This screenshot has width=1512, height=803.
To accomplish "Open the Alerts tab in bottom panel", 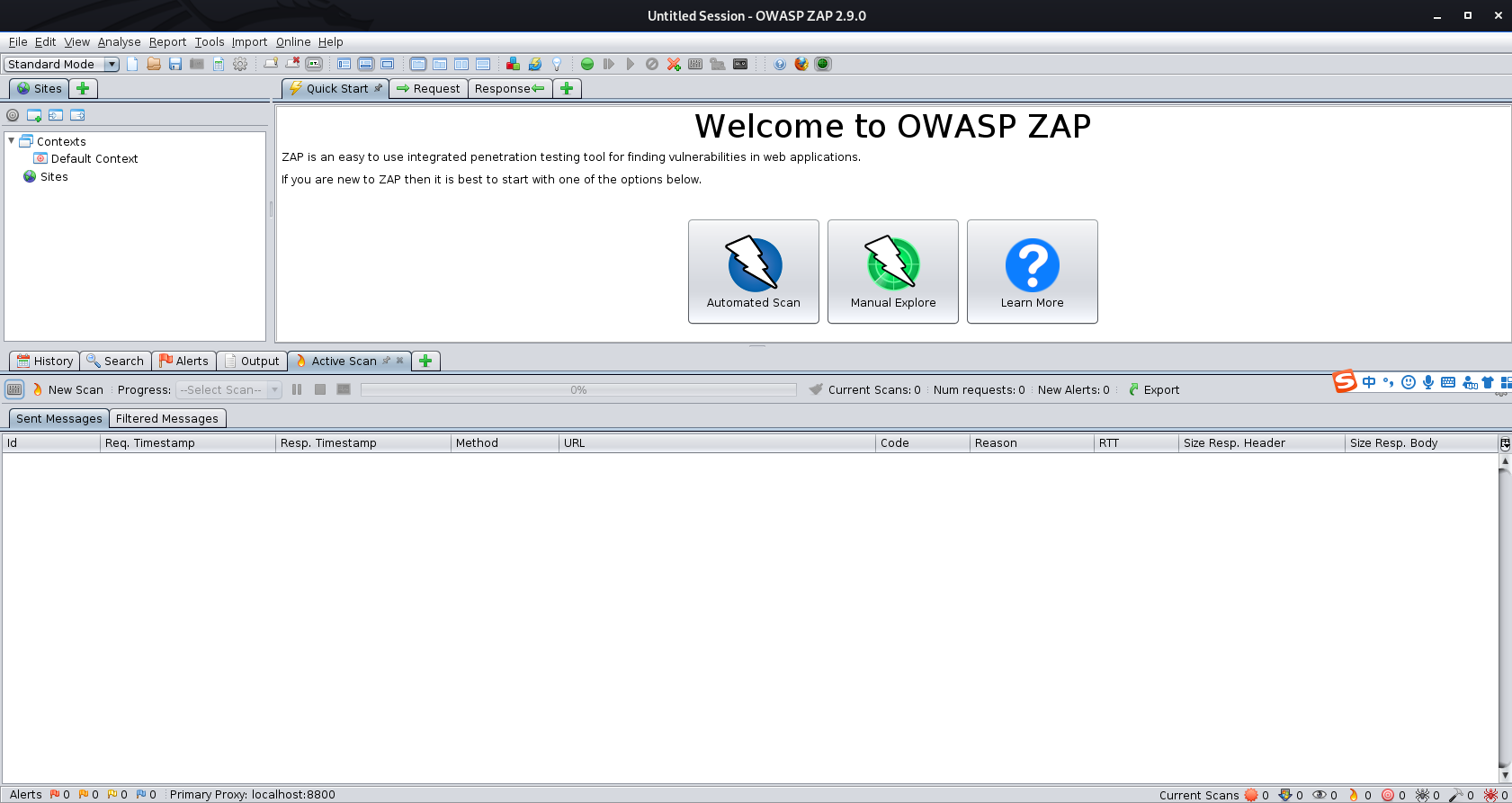I will click(x=183, y=361).
